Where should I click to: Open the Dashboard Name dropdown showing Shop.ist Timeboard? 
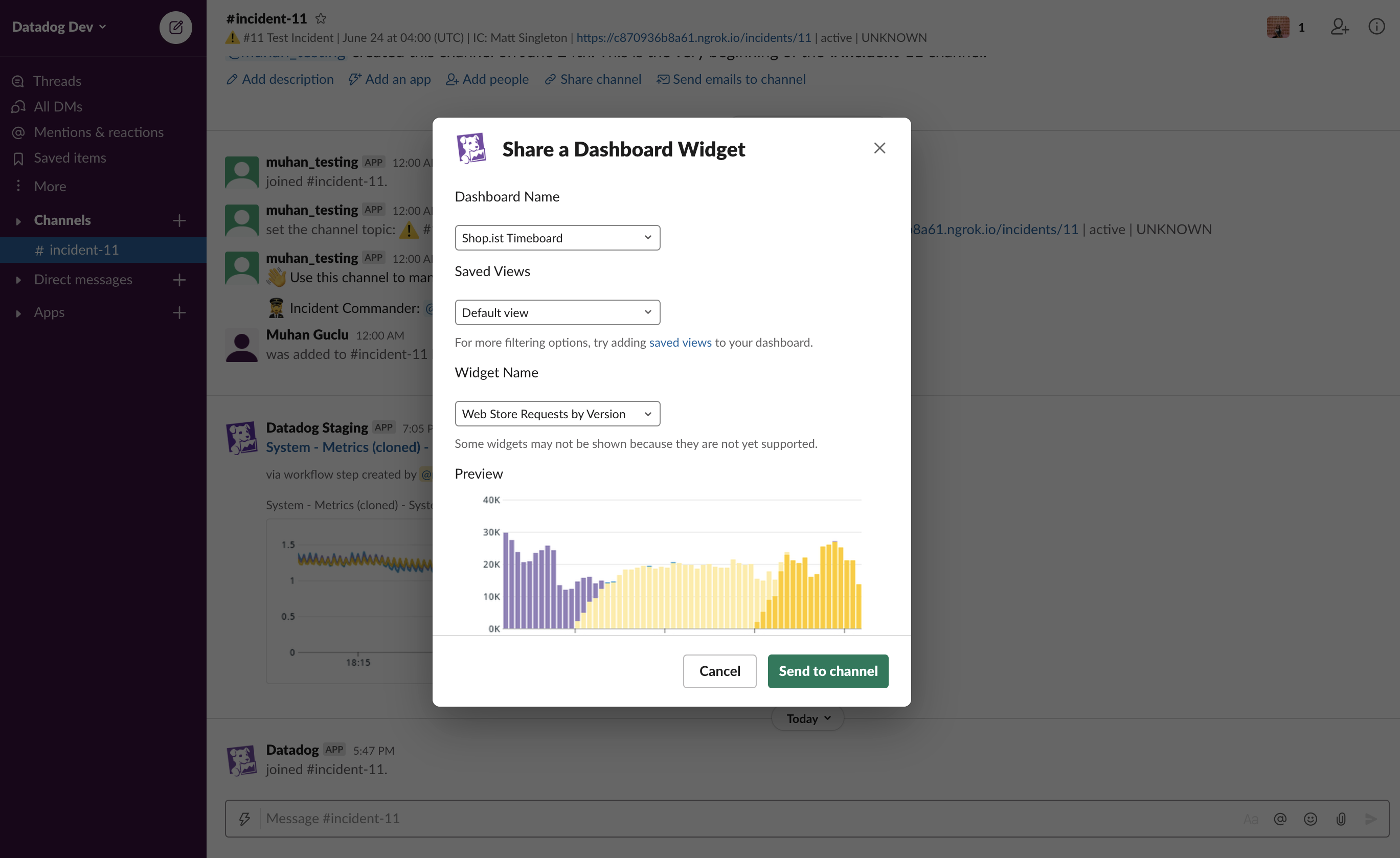pyautogui.click(x=557, y=238)
